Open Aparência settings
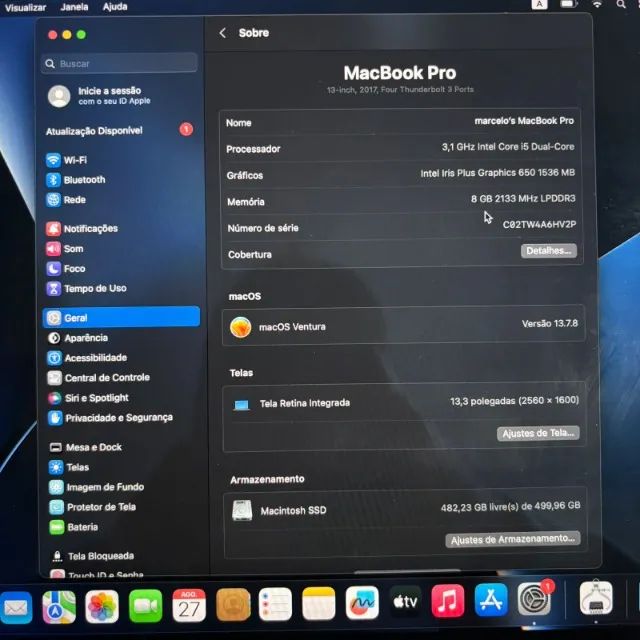 pyautogui.click(x=78, y=338)
